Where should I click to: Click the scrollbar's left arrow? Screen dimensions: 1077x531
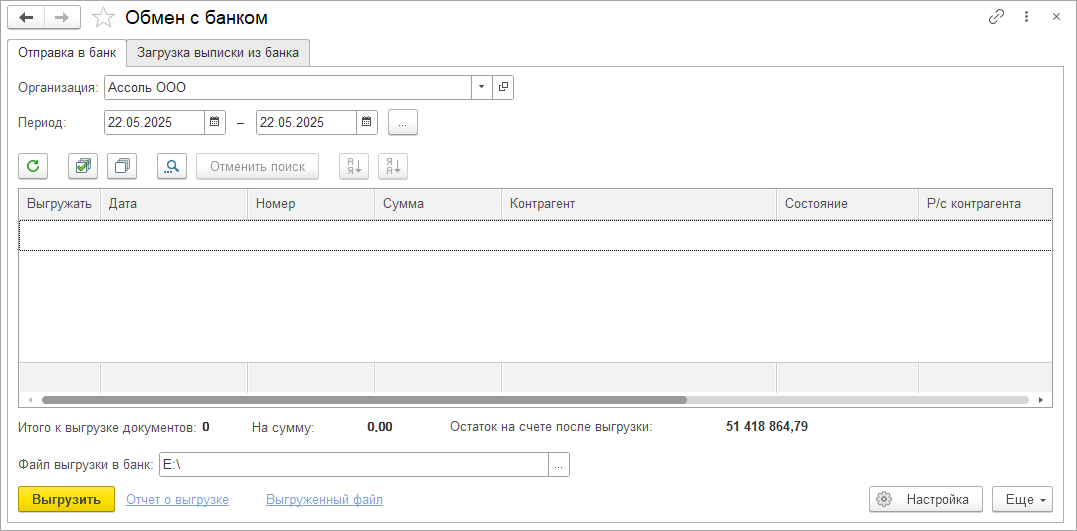click(x=30, y=399)
